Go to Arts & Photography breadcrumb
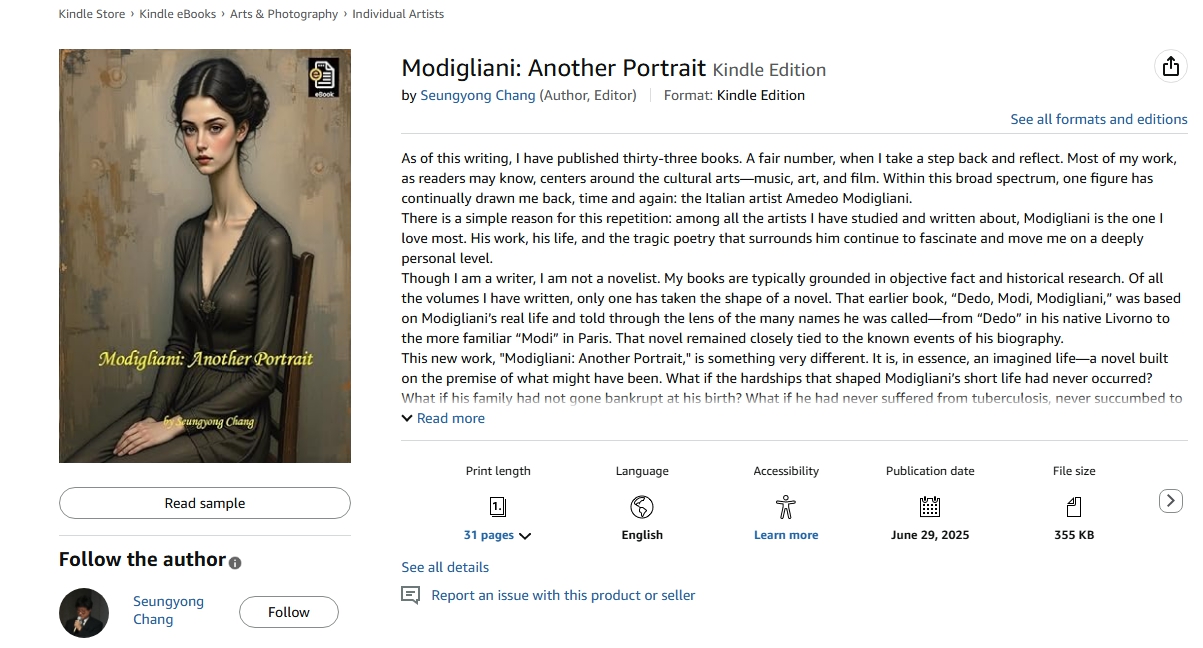Screen dimensions: 1203x648 284,14
